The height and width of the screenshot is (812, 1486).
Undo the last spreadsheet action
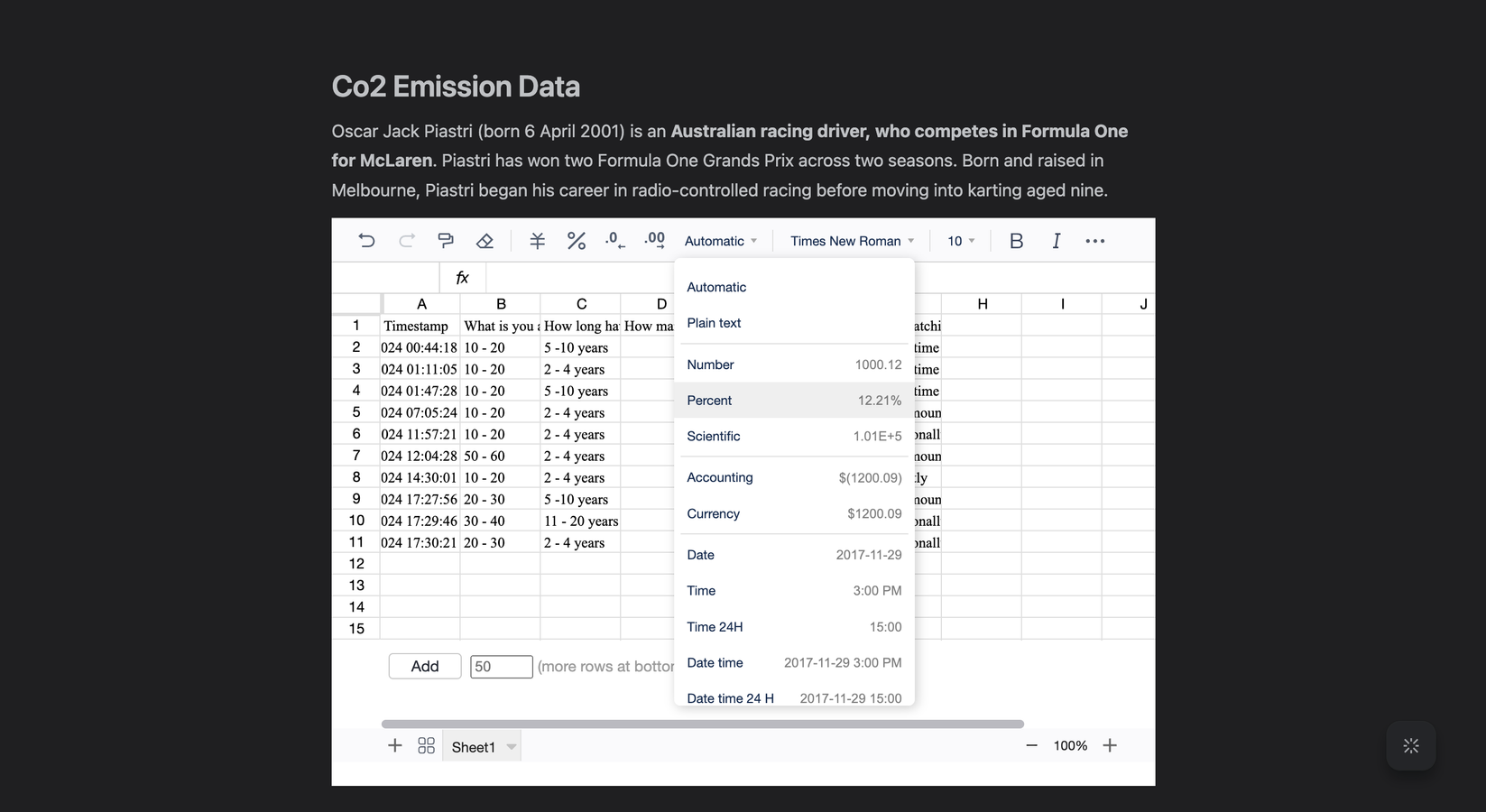point(366,241)
